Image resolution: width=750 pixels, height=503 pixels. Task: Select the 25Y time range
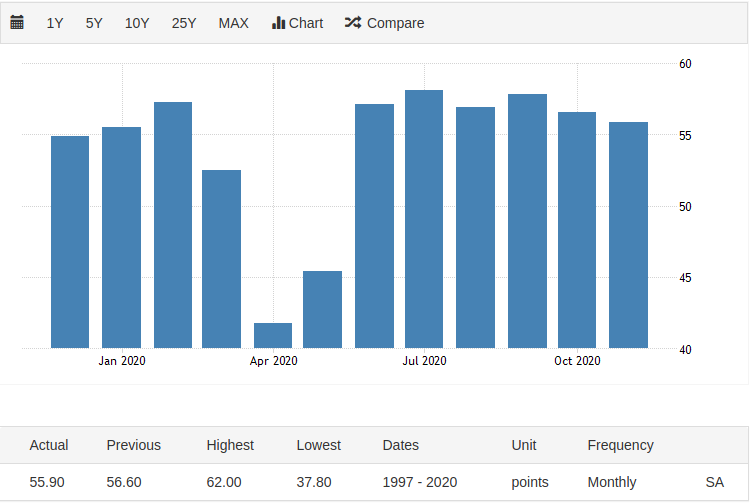click(184, 23)
